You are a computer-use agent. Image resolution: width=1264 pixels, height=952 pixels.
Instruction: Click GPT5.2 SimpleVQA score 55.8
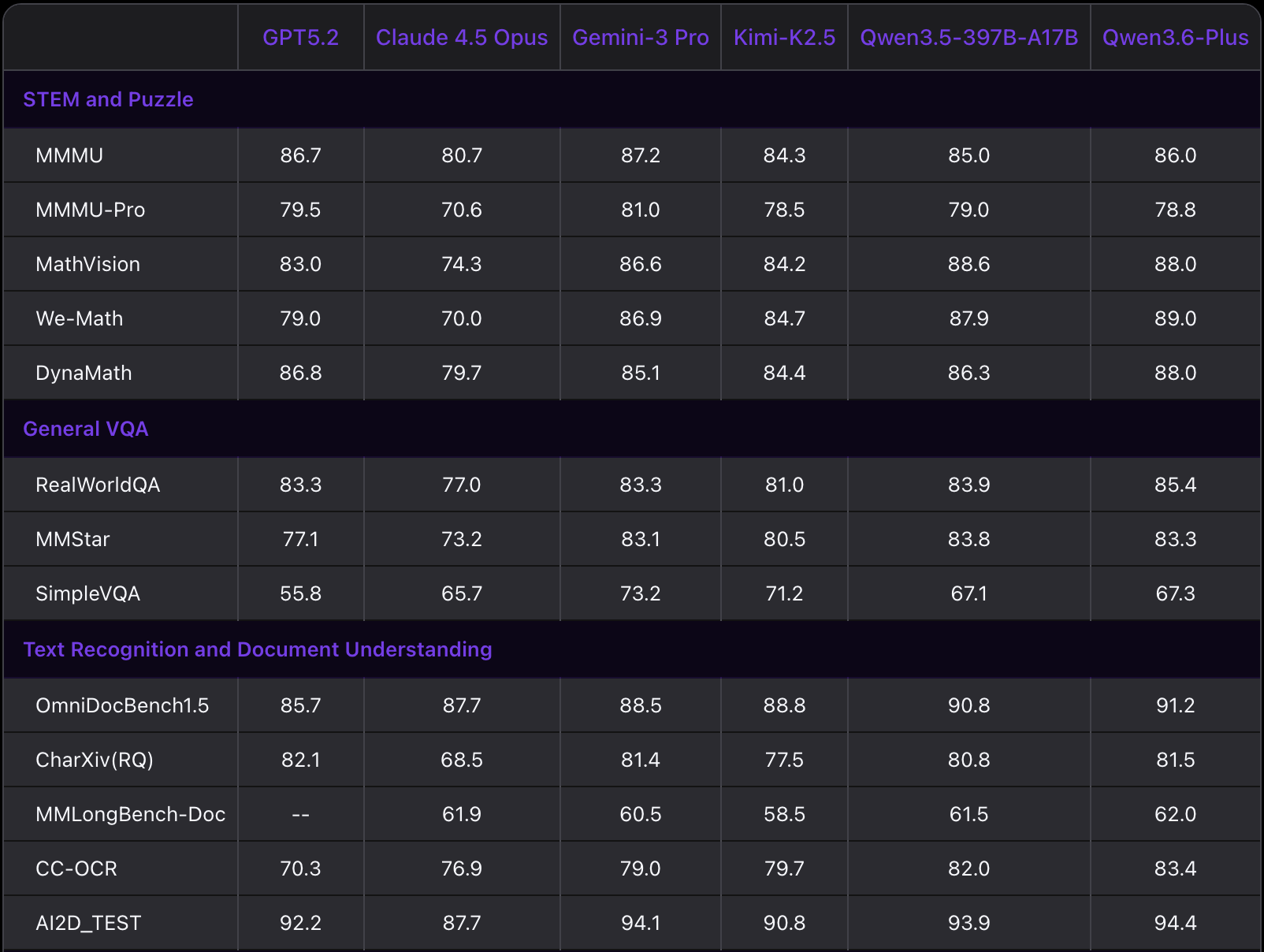[301, 593]
